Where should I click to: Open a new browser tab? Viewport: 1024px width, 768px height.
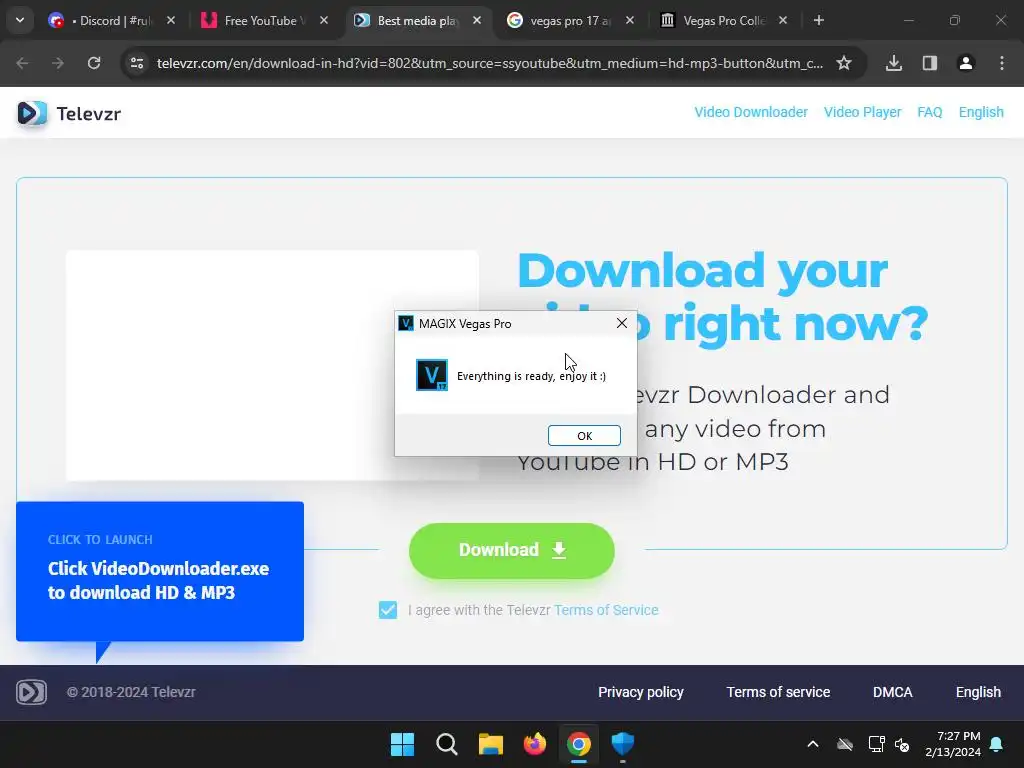tap(818, 21)
